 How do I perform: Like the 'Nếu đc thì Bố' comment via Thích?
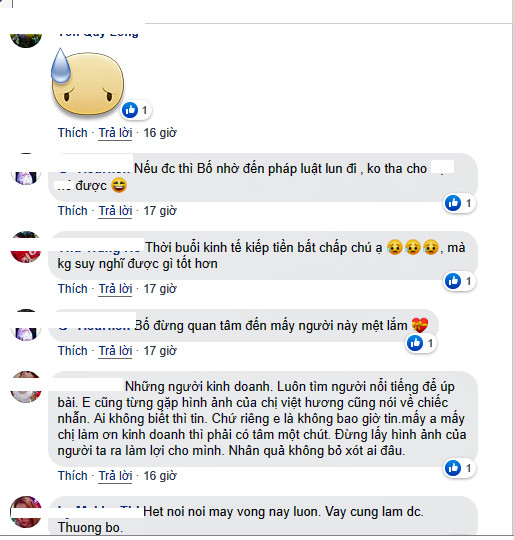tap(73, 210)
